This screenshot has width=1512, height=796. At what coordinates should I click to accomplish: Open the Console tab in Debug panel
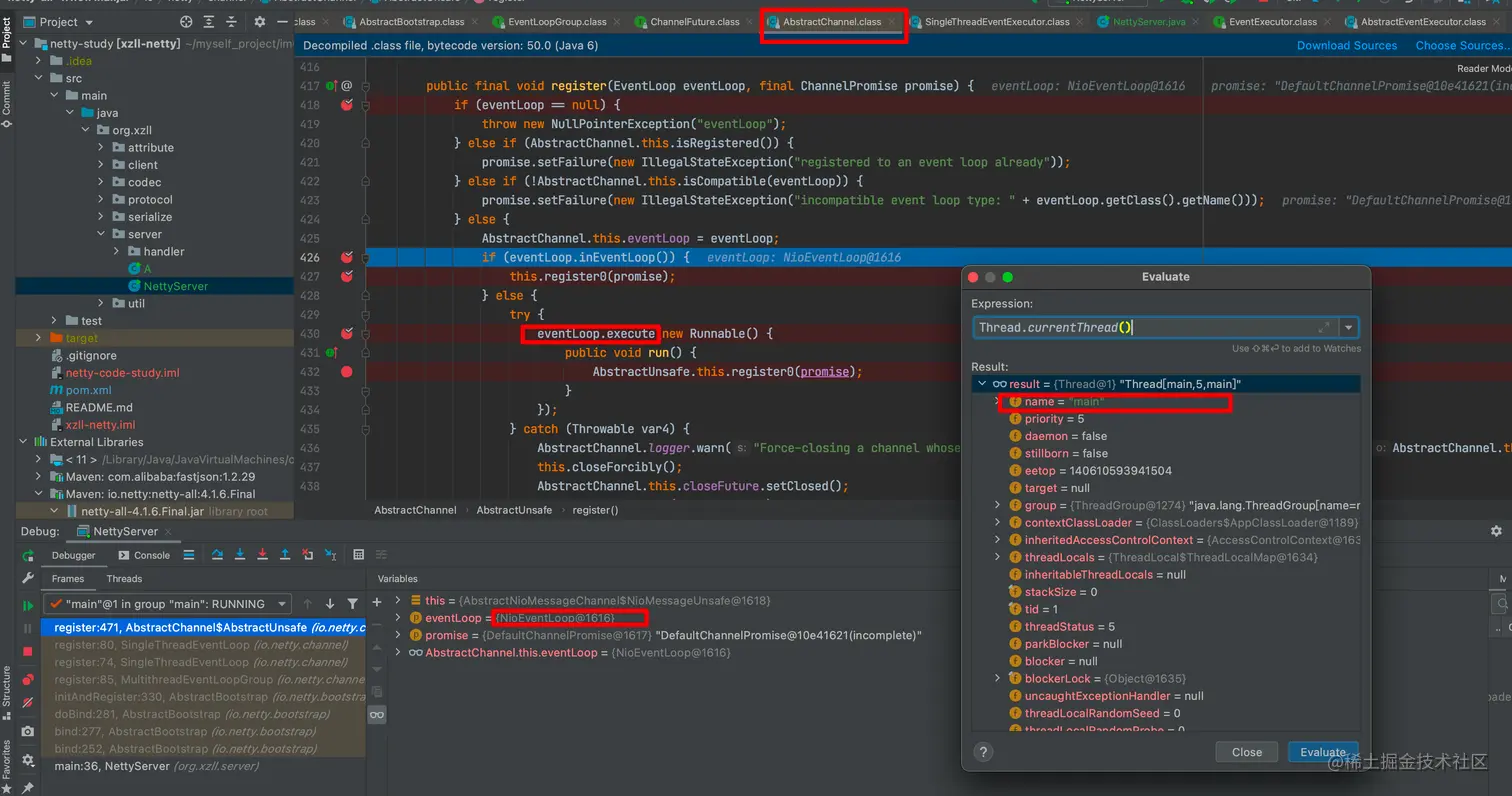144,555
